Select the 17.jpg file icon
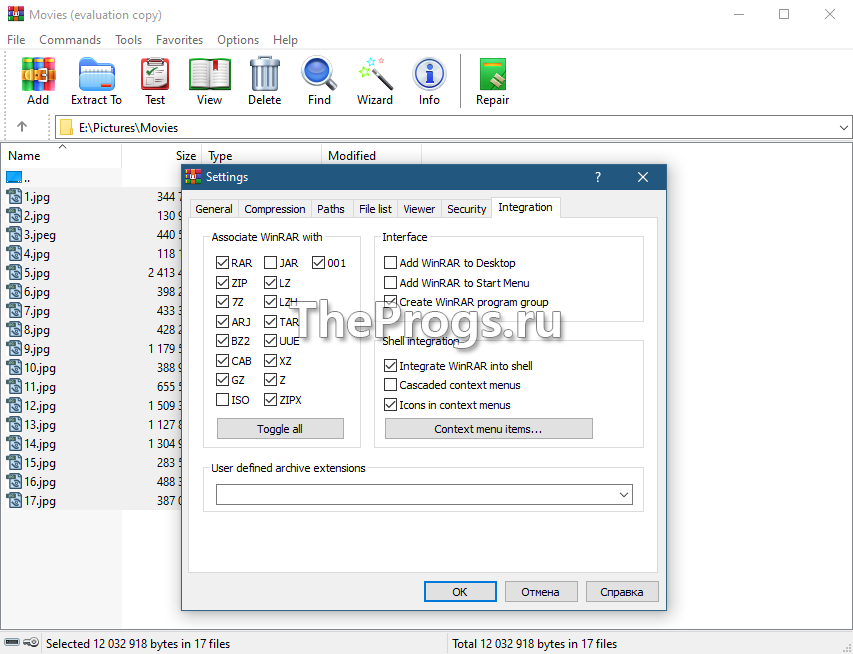The height and width of the screenshot is (654, 853). (x=14, y=500)
